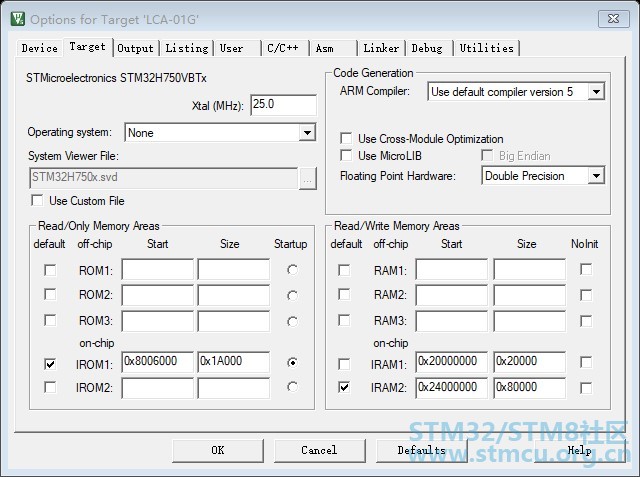
Task: Enable the Use Custom File checkbox
Action: pos(37,200)
